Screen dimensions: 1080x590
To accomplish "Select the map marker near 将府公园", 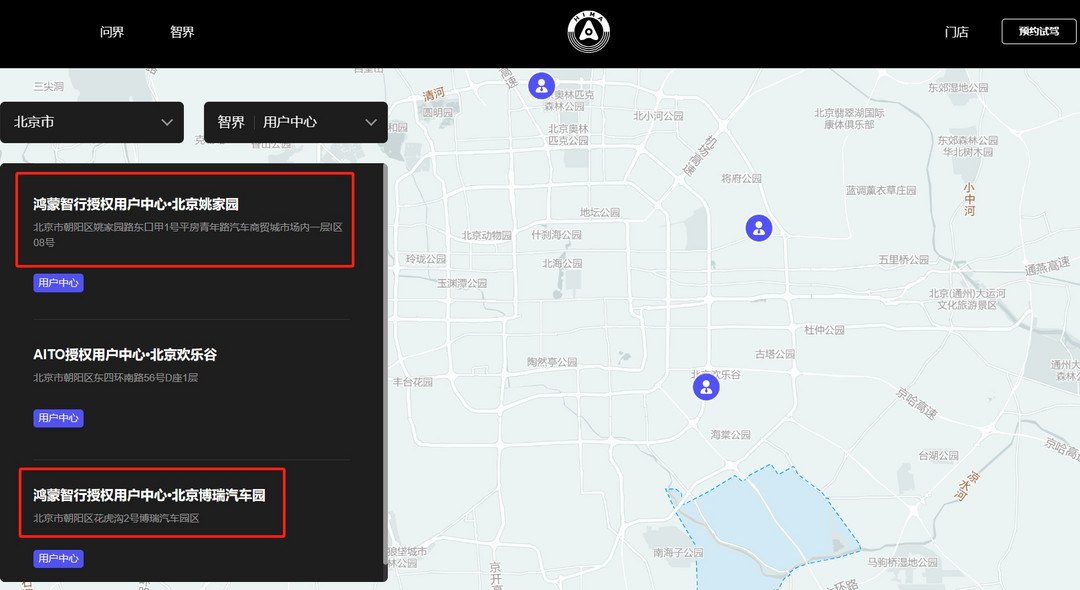I will [x=758, y=228].
